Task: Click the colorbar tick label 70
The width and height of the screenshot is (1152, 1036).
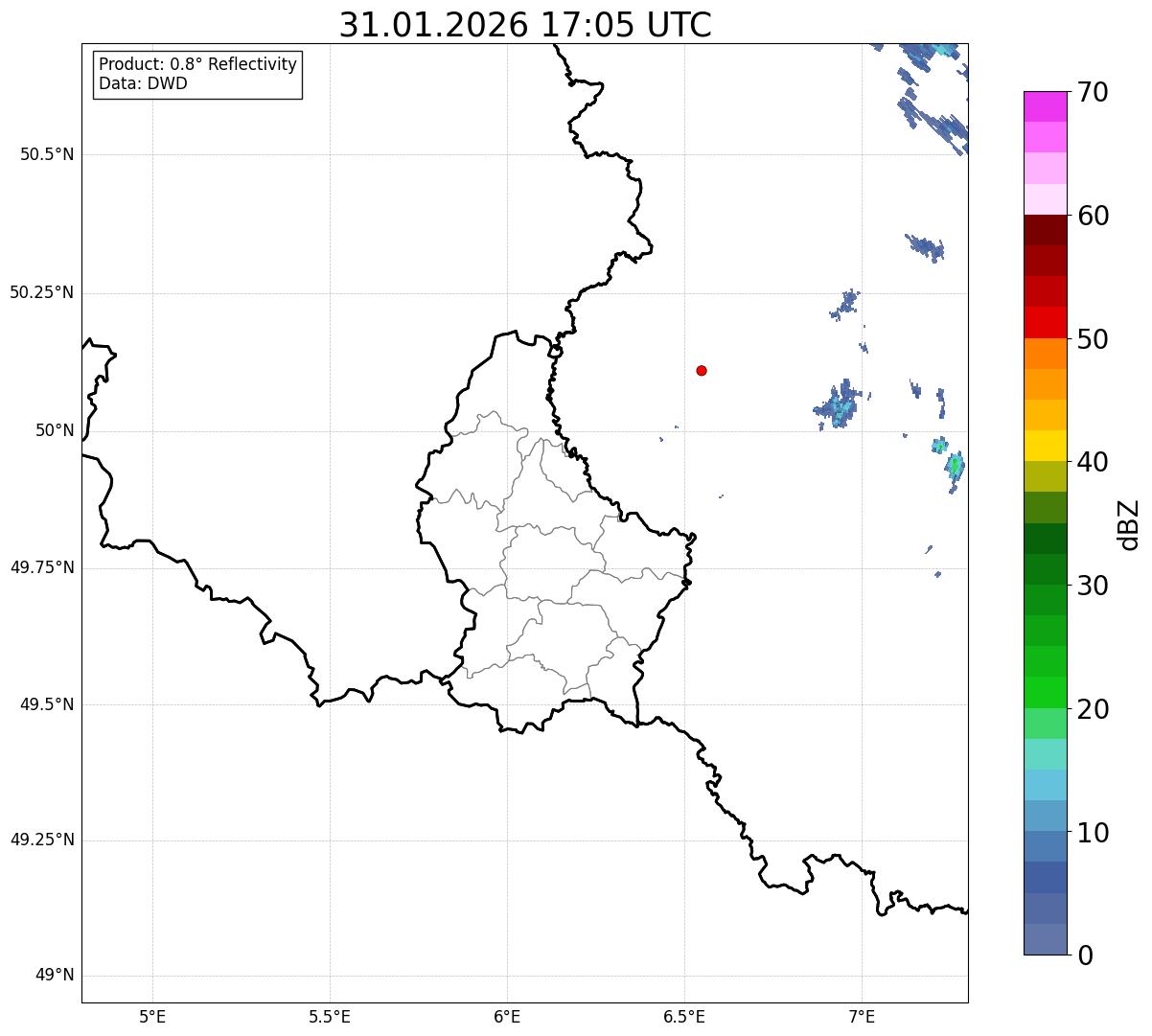Action: (1093, 93)
